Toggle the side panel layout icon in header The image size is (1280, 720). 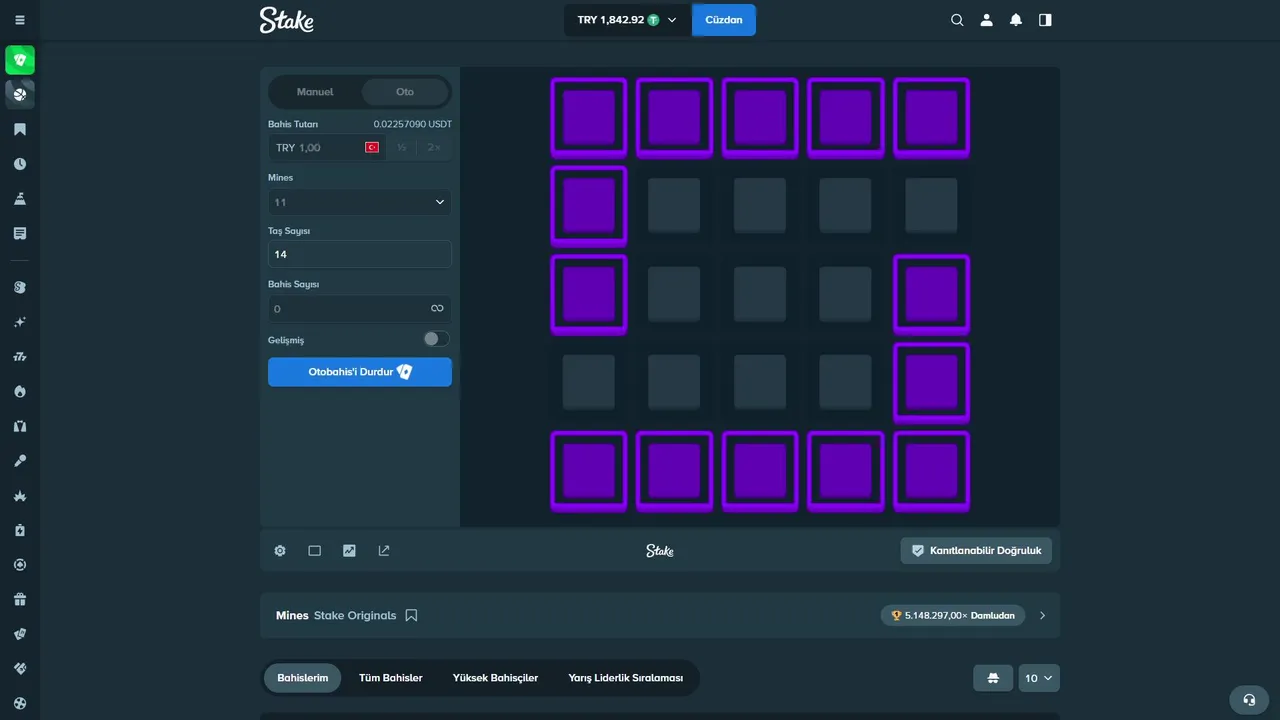pos(1045,20)
